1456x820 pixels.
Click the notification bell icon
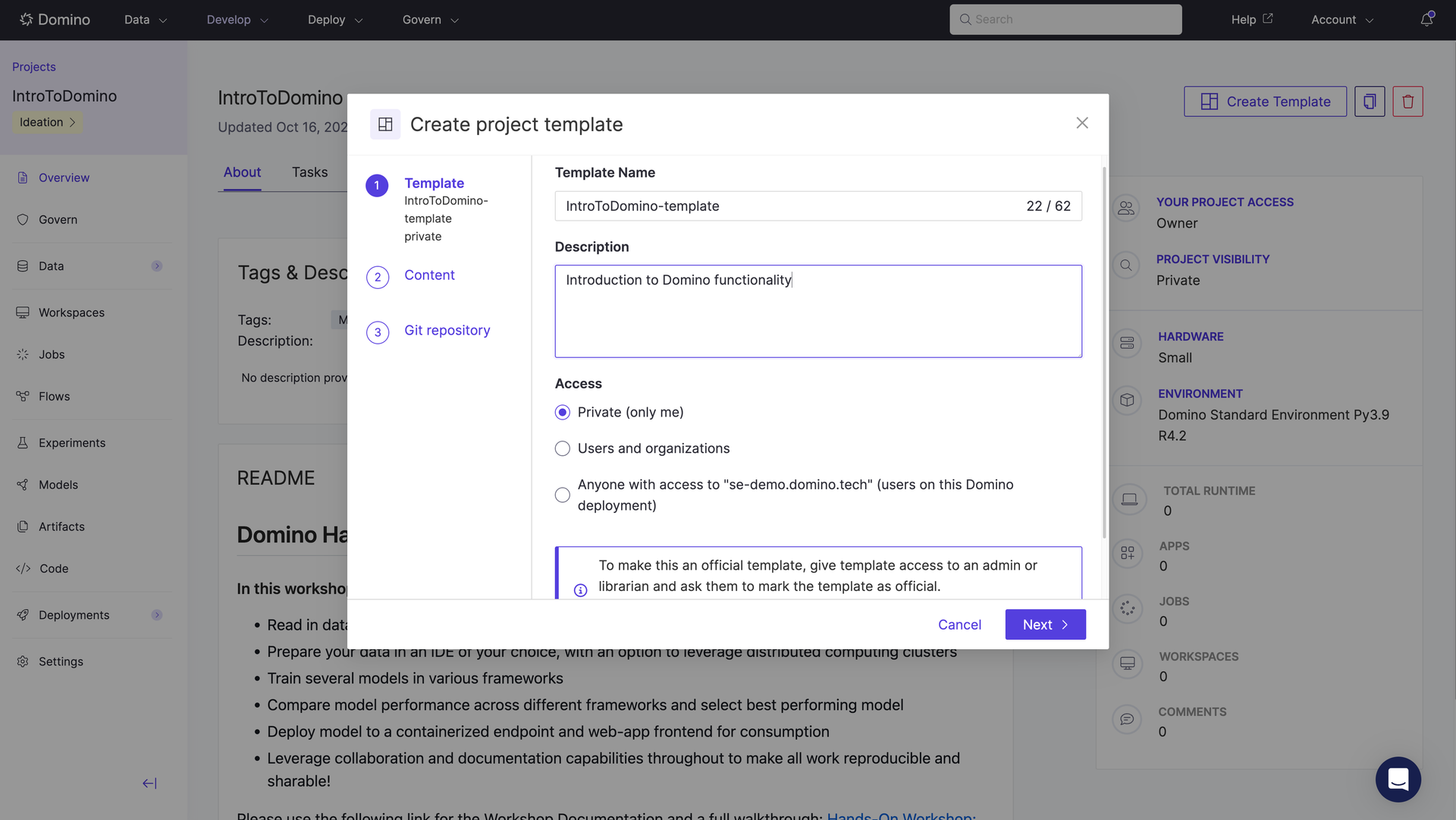pos(1426,20)
